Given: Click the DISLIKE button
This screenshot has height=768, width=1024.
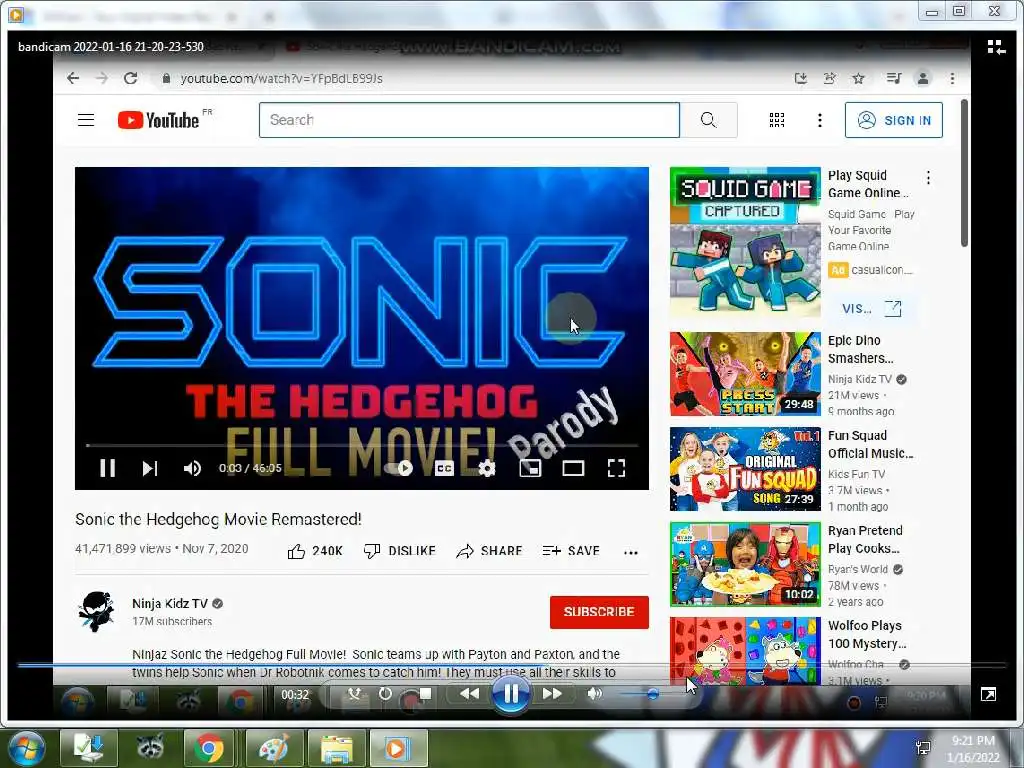Looking at the screenshot, I should point(400,551).
